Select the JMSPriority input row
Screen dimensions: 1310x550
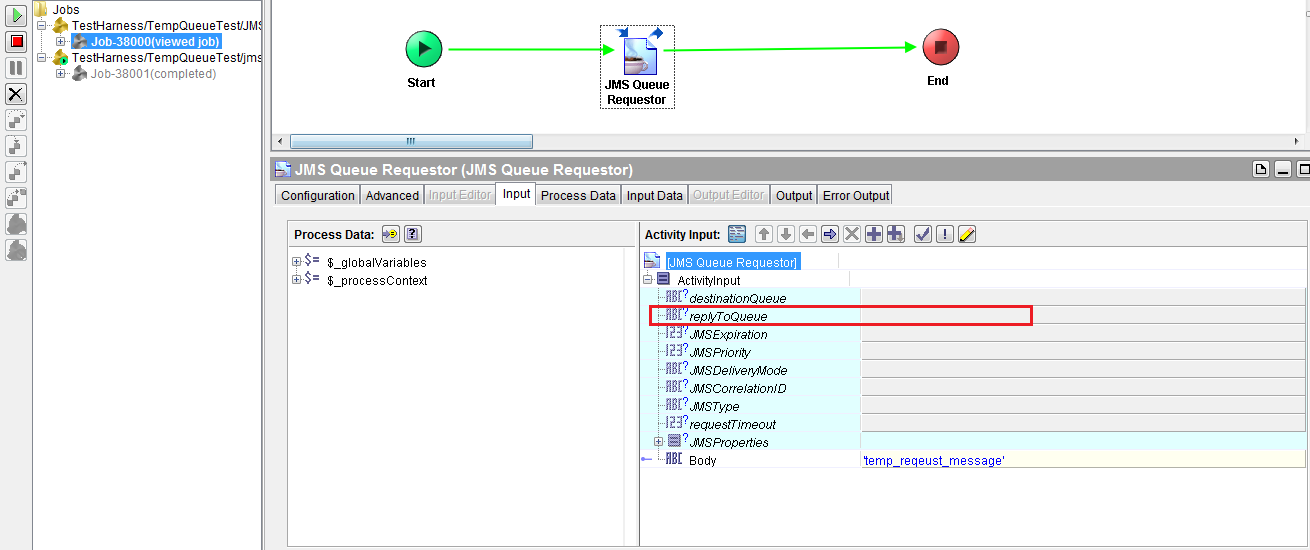click(720, 352)
